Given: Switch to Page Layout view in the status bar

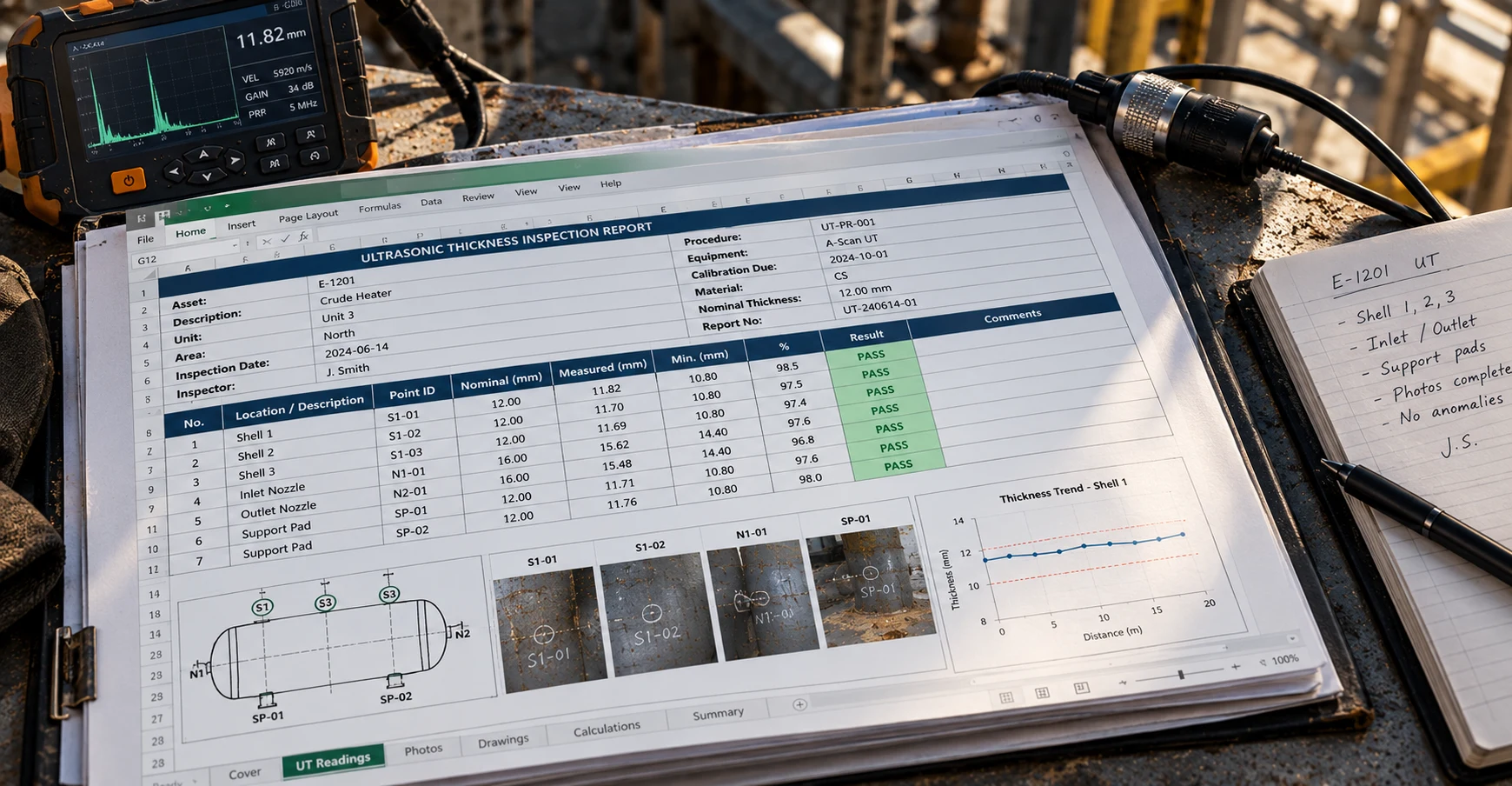Looking at the screenshot, I should click(x=1042, y=693).
